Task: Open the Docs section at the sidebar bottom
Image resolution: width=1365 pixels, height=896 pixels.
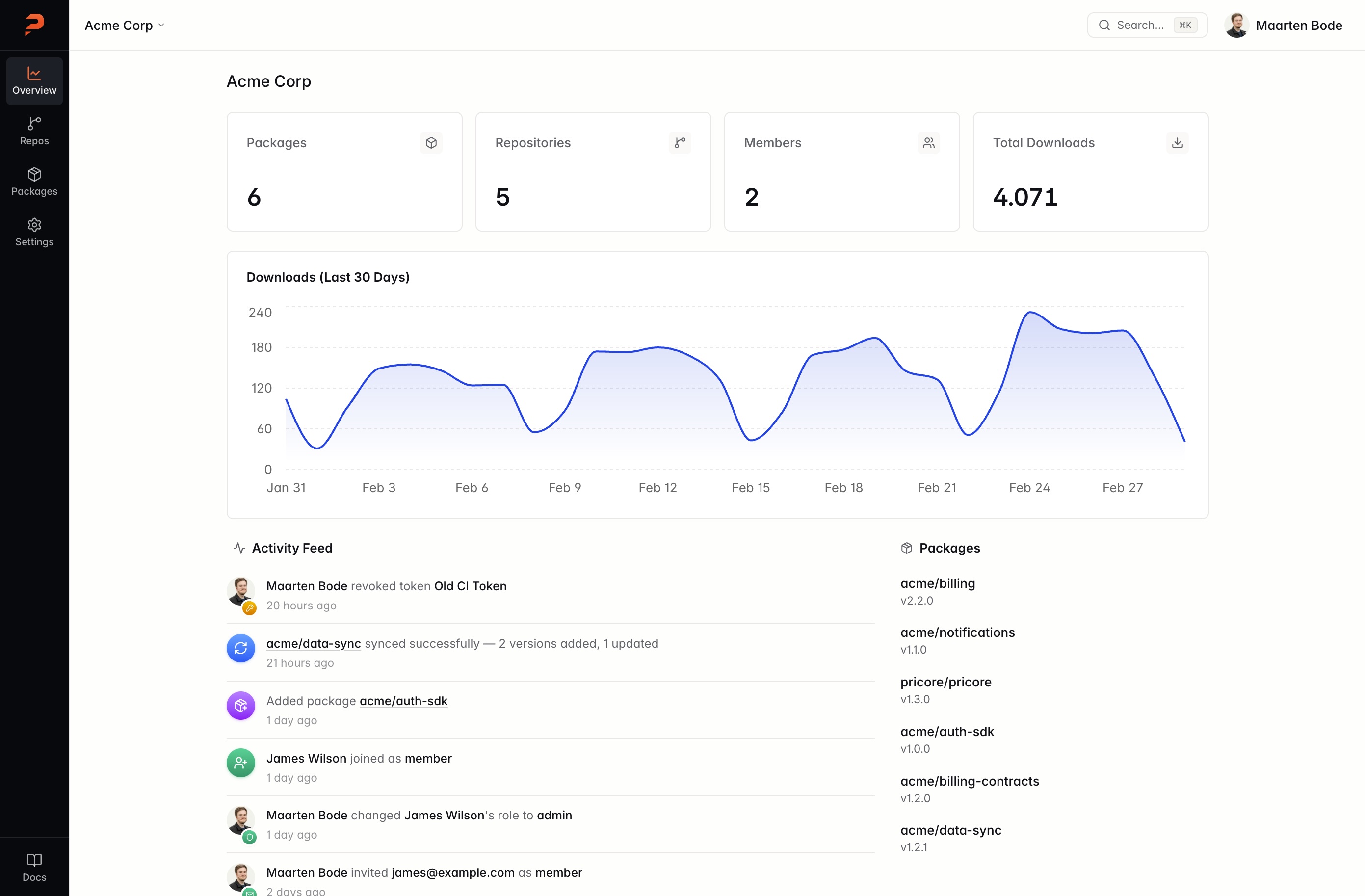Action: [34, 867]
